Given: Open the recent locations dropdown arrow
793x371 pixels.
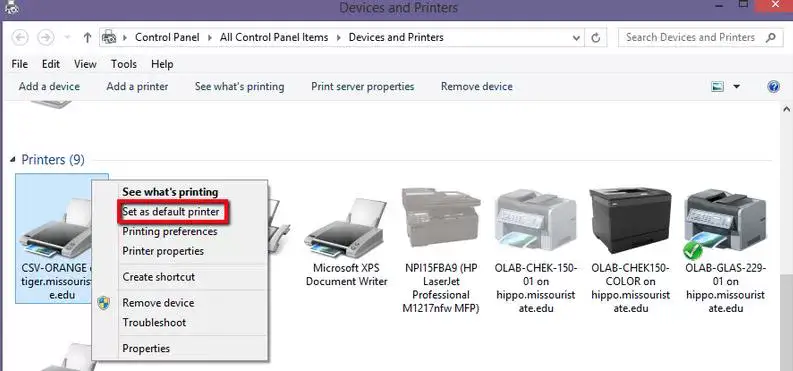Looking at the screenshot, I should pyautogui.click(x=67, y=38).
